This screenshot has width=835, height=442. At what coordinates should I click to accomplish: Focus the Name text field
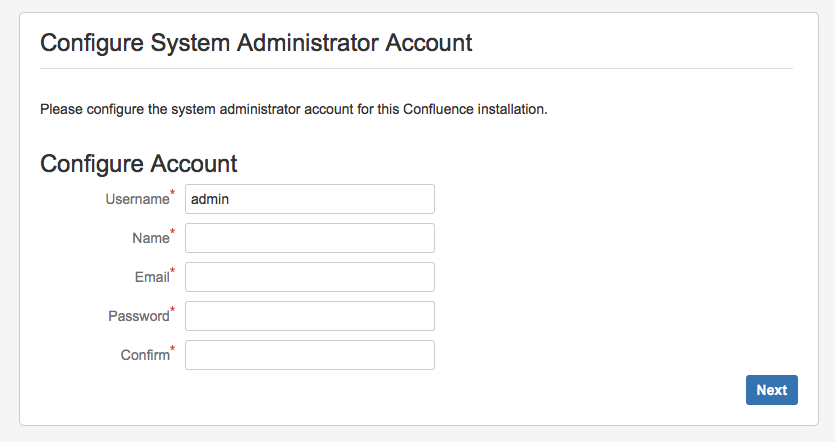pyautogui.click(x=310, y=238)
